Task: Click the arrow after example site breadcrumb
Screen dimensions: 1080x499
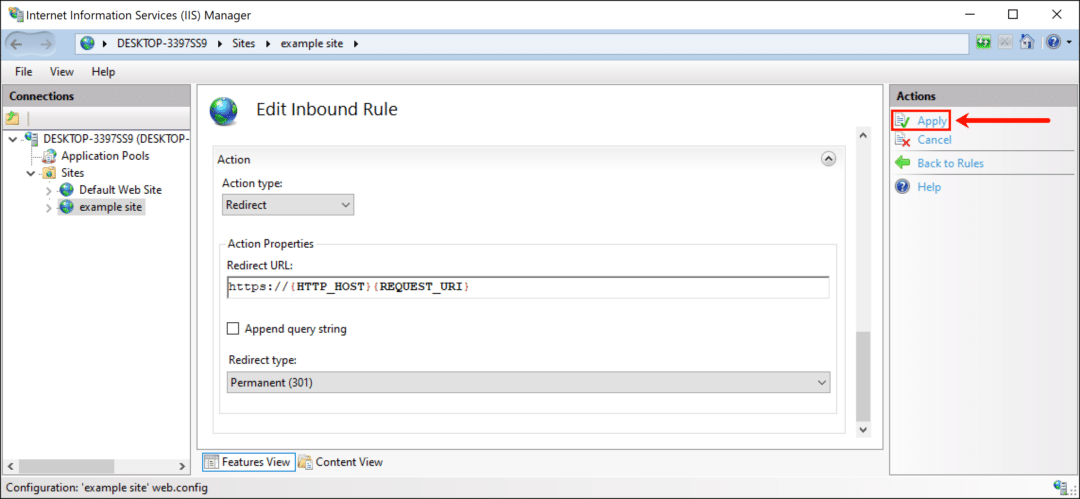Action: pos(356,43)
